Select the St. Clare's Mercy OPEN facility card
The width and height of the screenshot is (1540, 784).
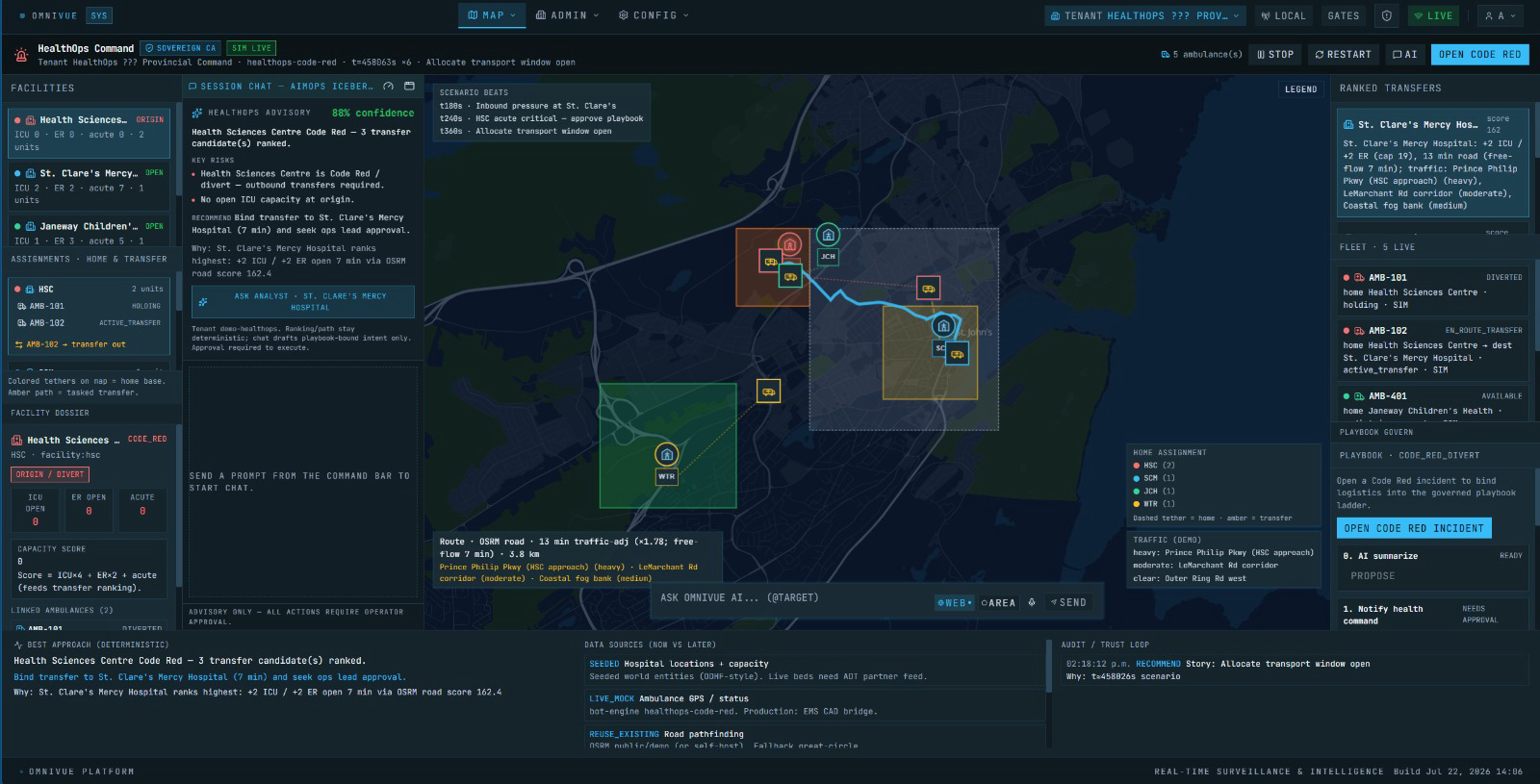[x=89, y=186]
